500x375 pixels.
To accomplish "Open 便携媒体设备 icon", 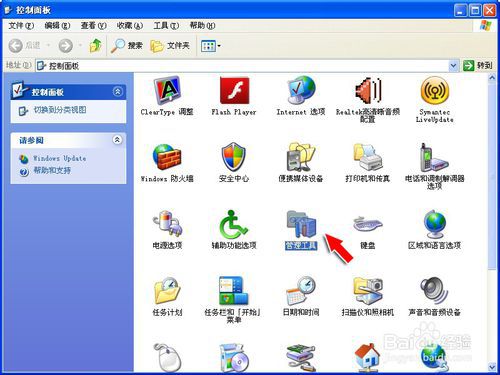I will click(x=301, y=163).
